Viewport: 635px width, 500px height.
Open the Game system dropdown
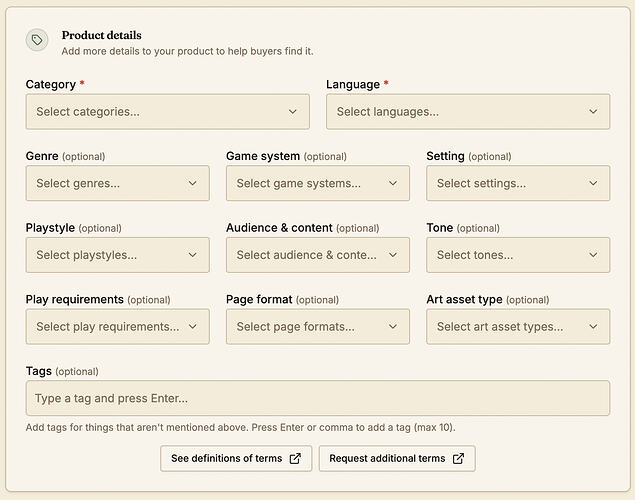click(x=318, y=183)
